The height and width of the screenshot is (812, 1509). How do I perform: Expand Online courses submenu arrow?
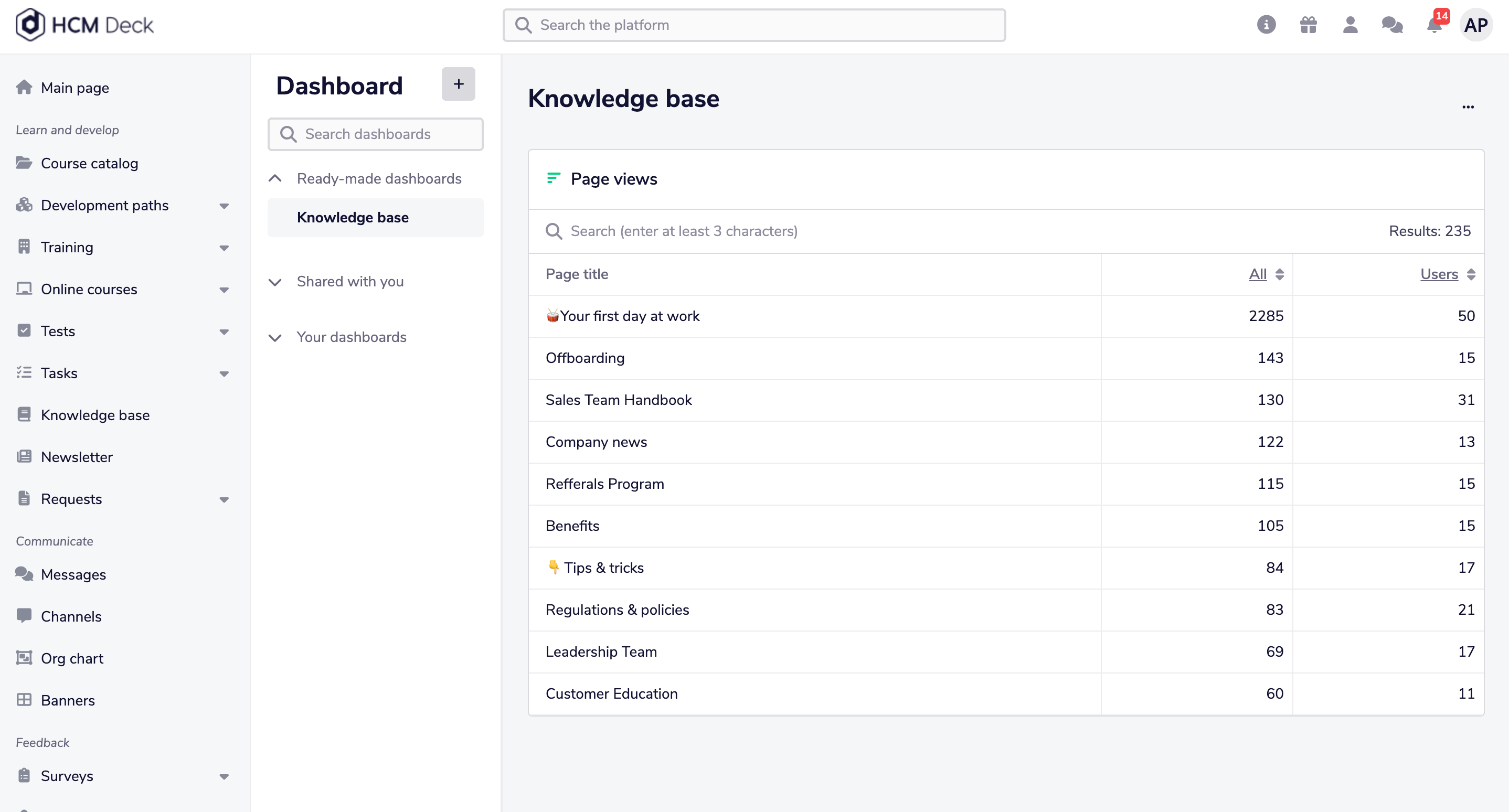tap(224, 290)
